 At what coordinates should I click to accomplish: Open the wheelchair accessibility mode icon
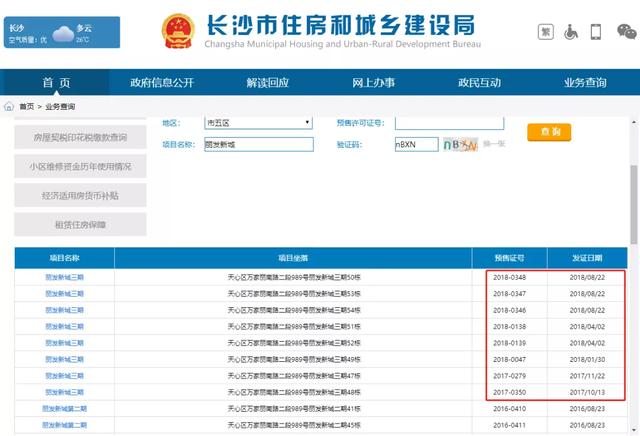(x=571, y=32)
